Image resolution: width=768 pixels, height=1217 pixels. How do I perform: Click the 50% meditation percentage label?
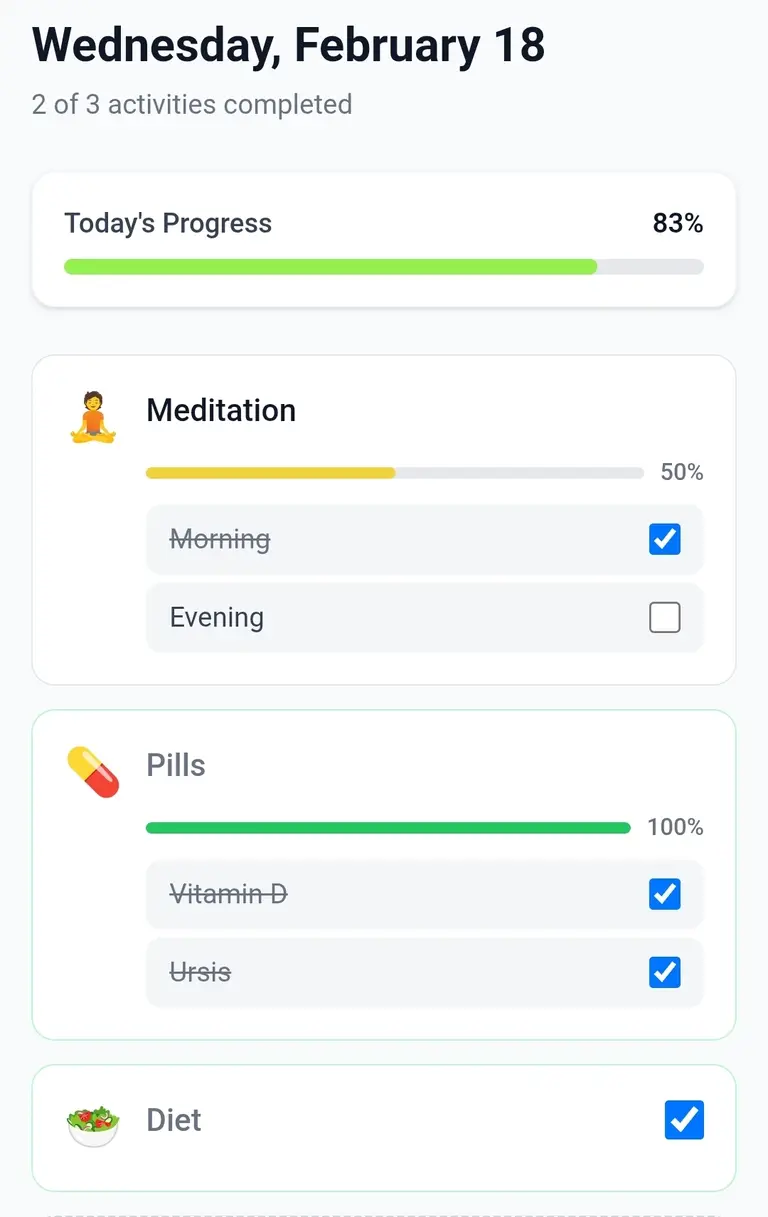pos(681,472)
